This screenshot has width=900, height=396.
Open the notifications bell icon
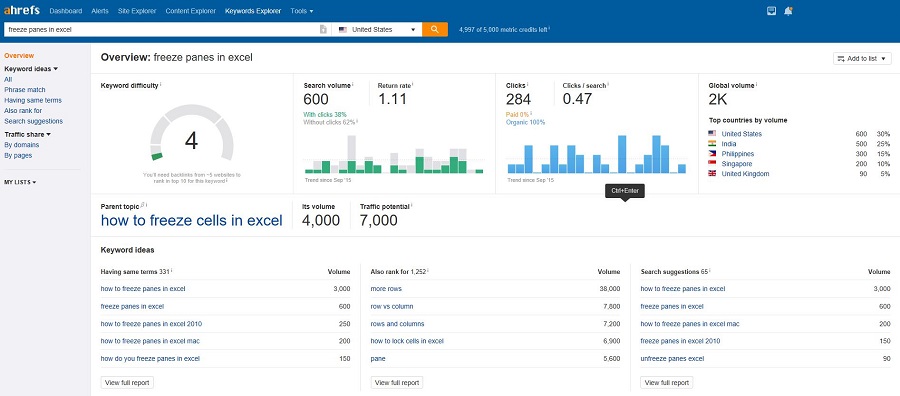788,11
